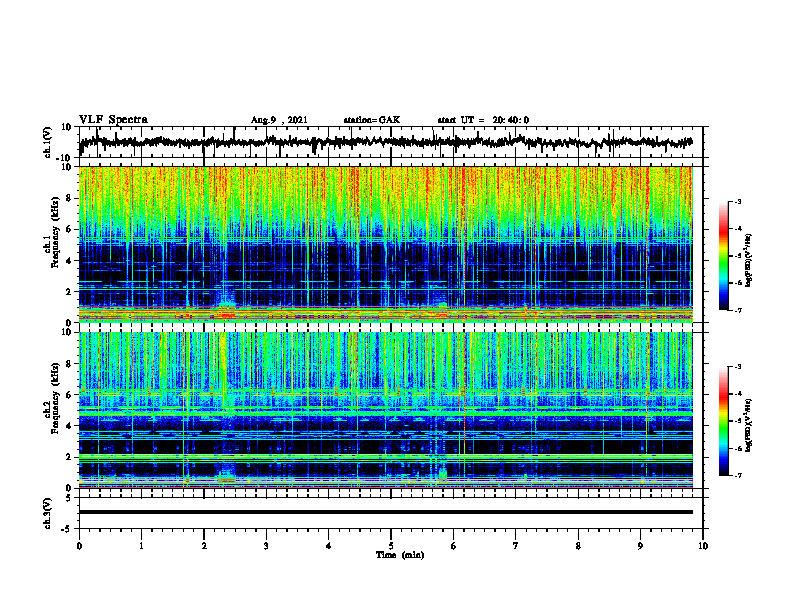Click the flat ch.3 voltage trace
This screenshot has height=612, width=792.
(x=386, y=512)
